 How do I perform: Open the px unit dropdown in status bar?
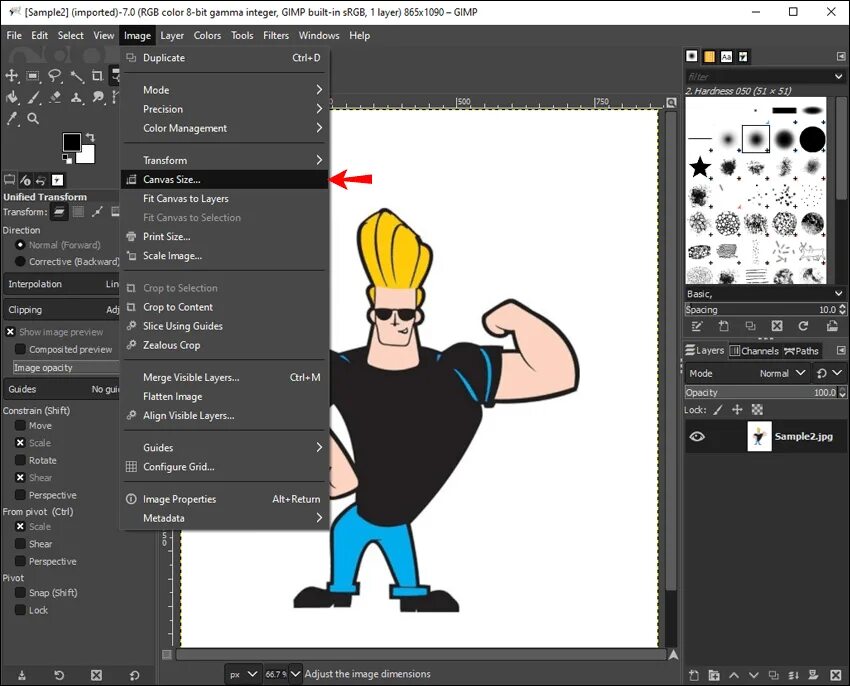tap(243, 674)
